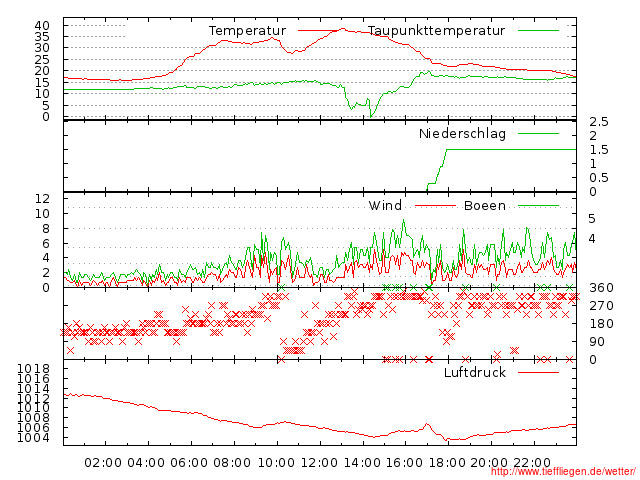The image size is (640, 480).
Task: Click the red line sample beside Luftdruck
Action: pos(538,372)
